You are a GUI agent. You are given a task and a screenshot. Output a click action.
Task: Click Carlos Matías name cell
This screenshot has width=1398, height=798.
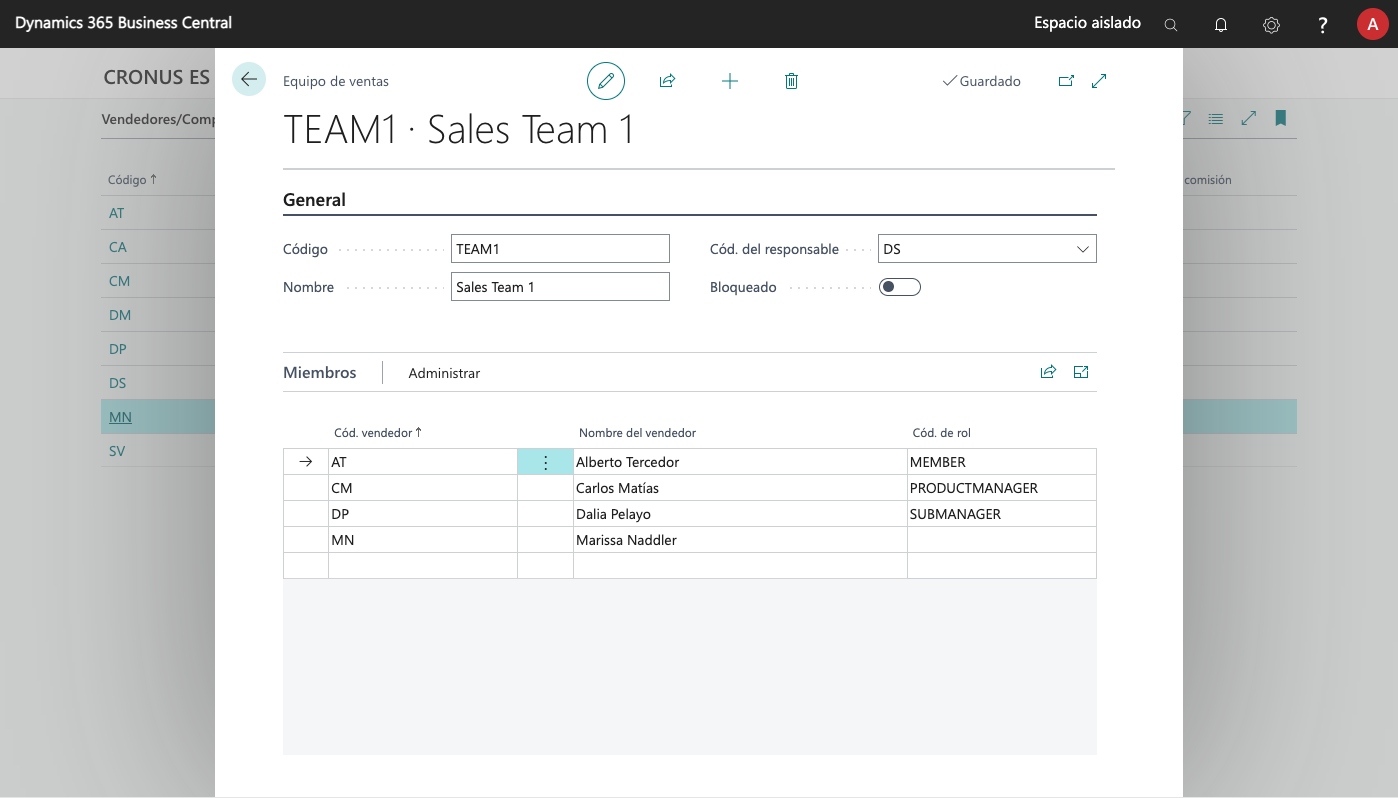740,488
